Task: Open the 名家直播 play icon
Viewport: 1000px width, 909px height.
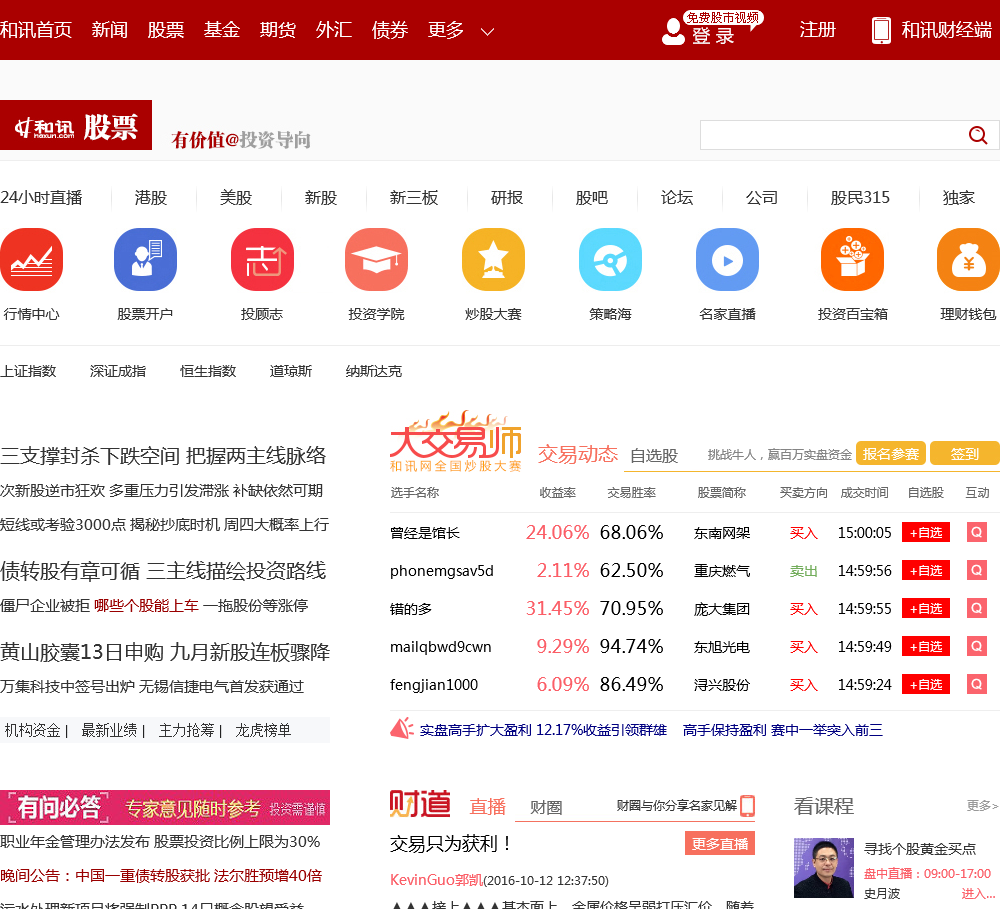Action: coord(727,260)
